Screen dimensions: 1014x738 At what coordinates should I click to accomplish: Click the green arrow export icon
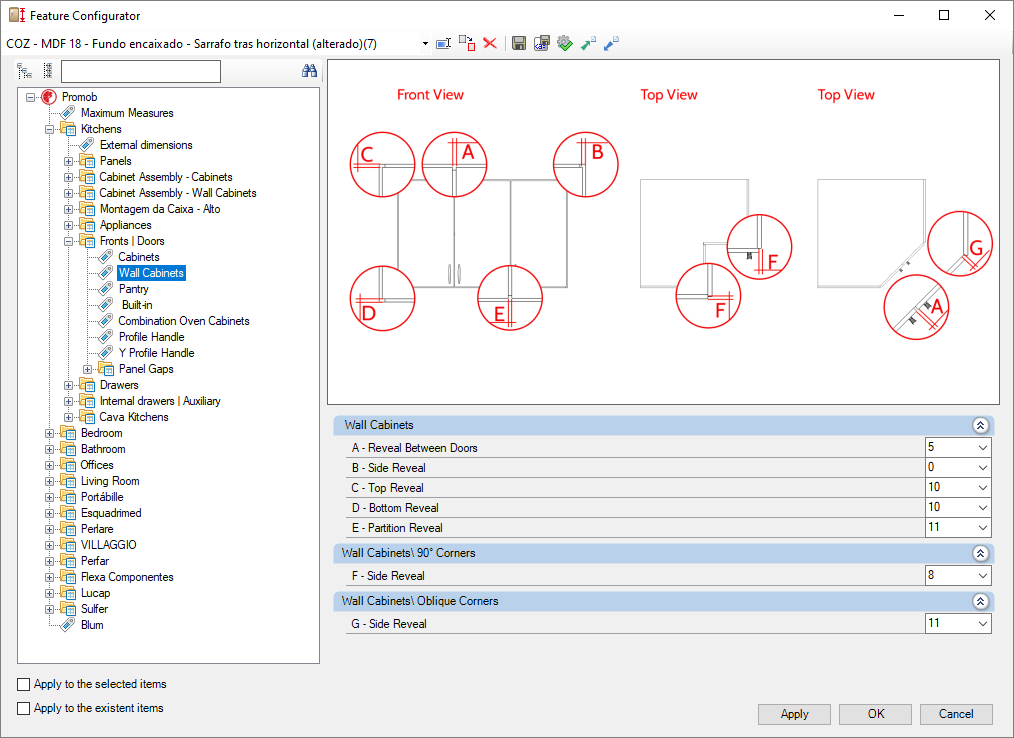pyautogui.click(x=588, y=43)
